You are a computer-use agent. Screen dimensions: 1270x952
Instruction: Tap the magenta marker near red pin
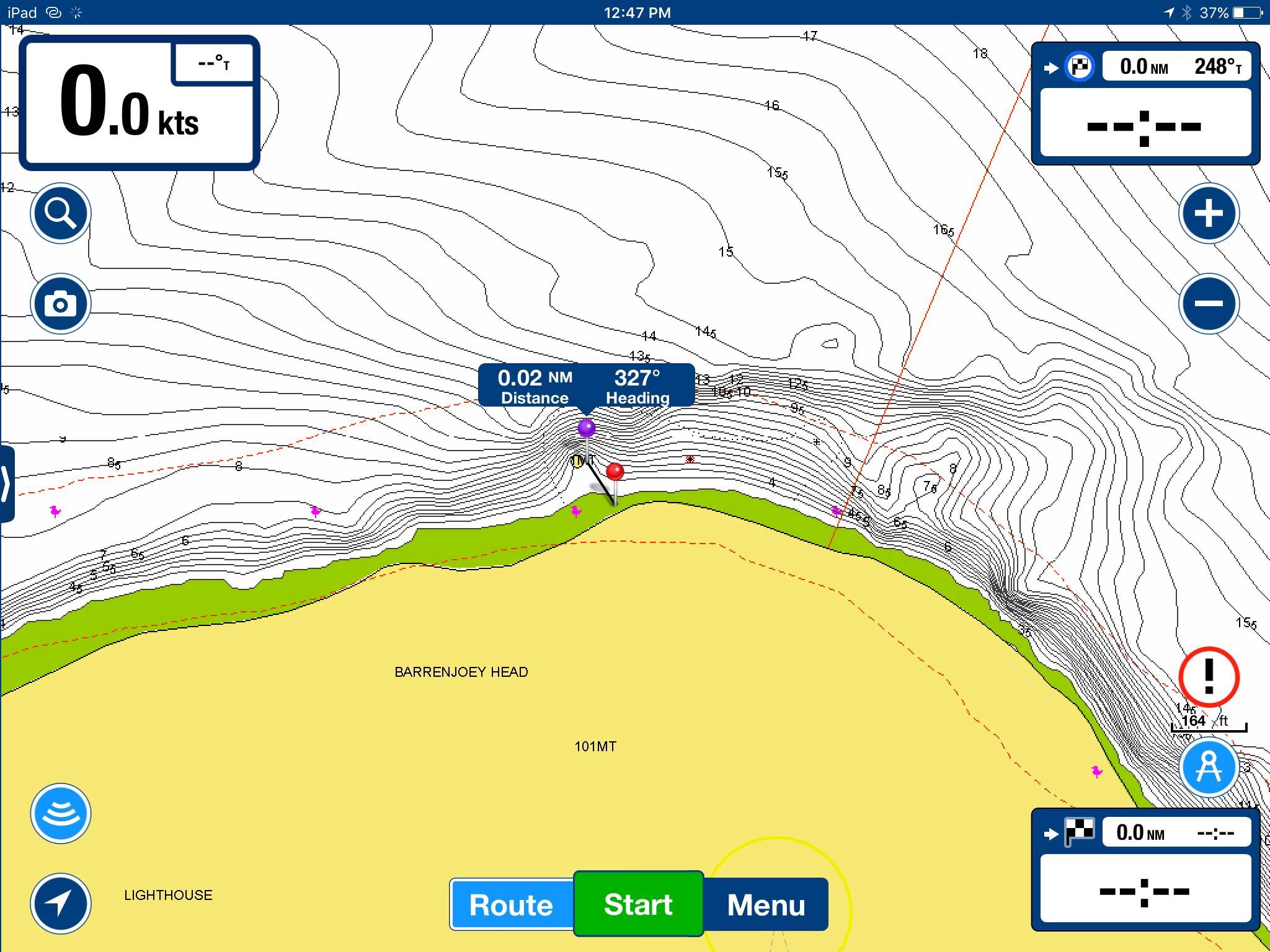tap(576, 511)
